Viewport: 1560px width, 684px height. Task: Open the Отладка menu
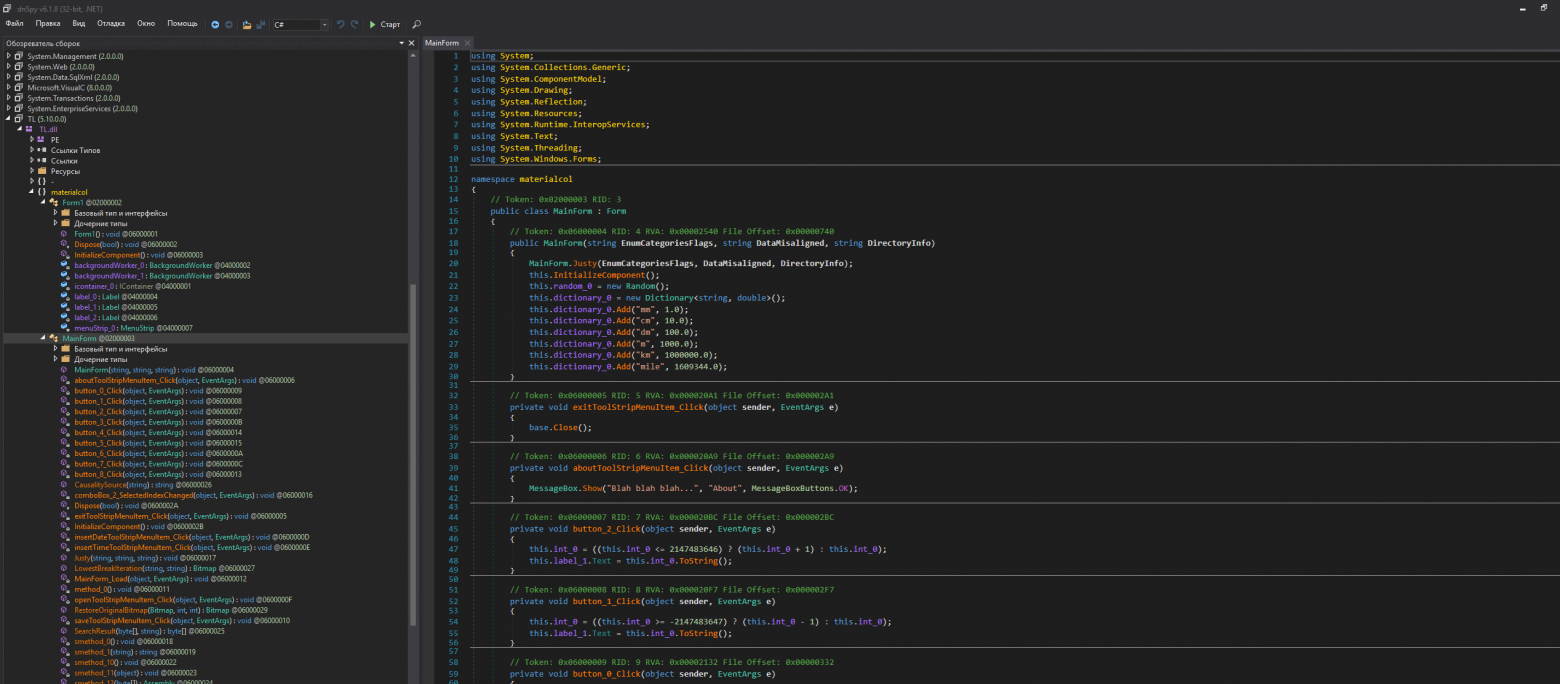(x=111, y=23)
